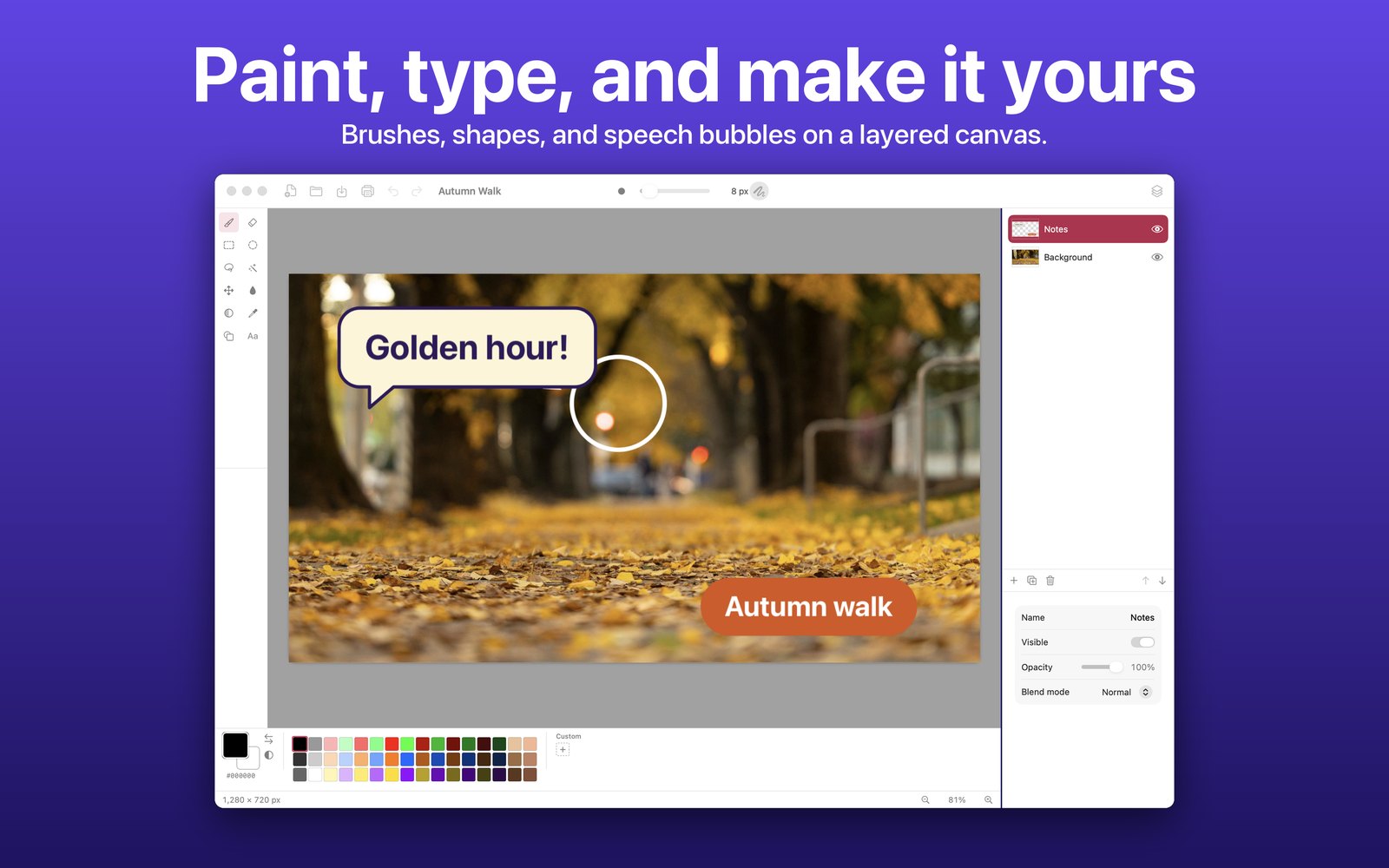Adjust the layer Opacity slider
The height and width of the screenshot is (868, 1389).
1103,667
